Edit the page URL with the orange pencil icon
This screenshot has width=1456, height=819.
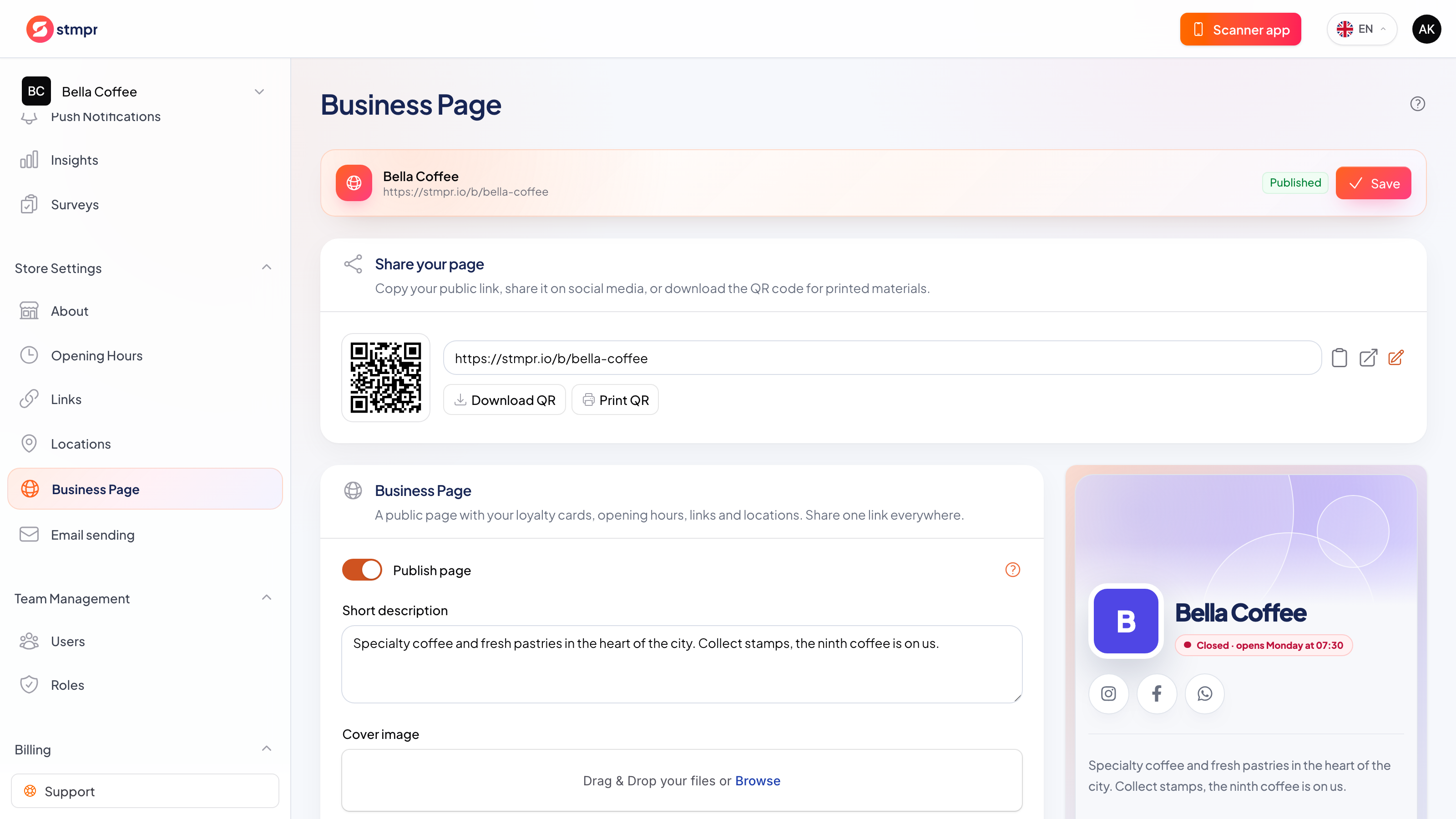(x=1396, y=358)
